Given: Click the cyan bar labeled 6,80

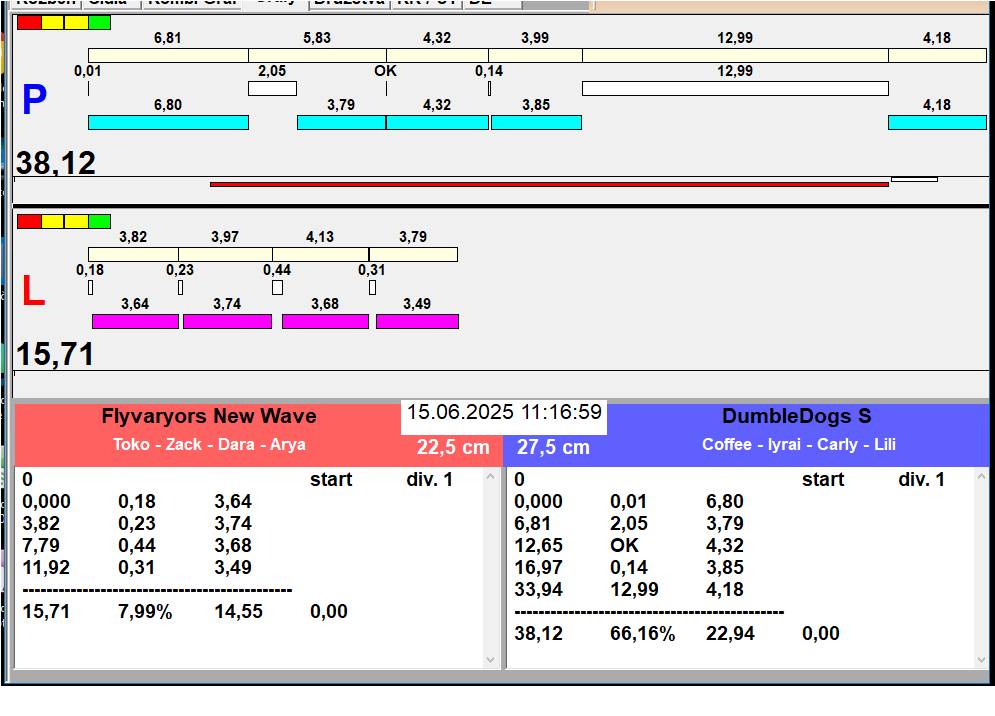Looking at the screenshot, I should tap(168, 122).
